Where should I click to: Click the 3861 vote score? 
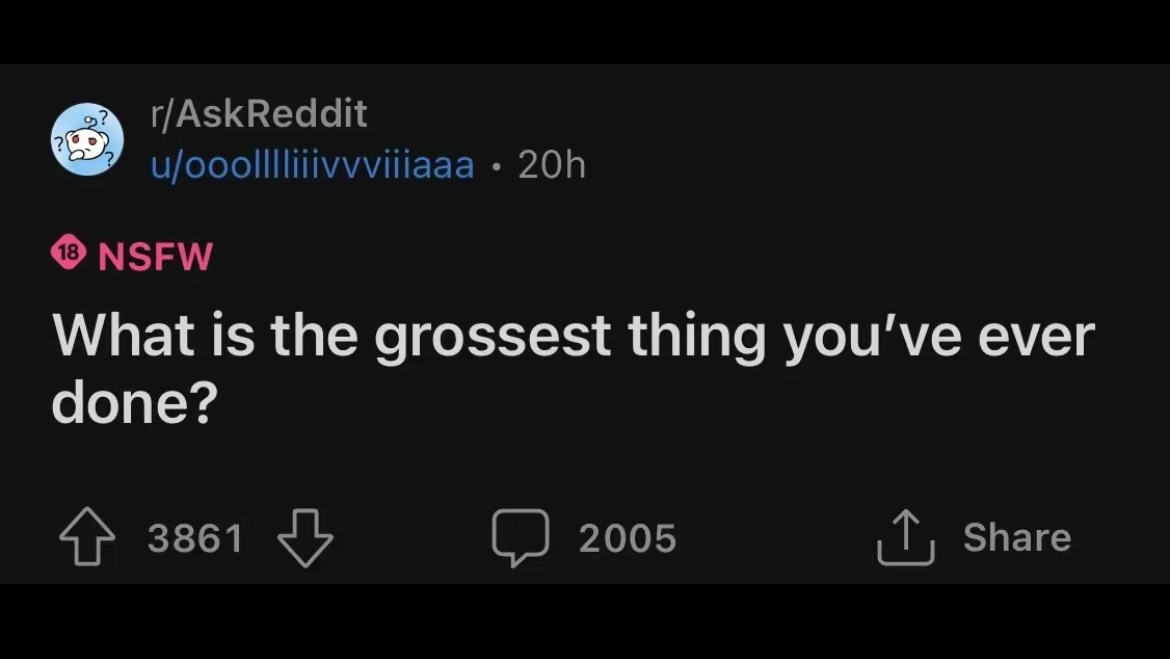[x=195, y=538]
